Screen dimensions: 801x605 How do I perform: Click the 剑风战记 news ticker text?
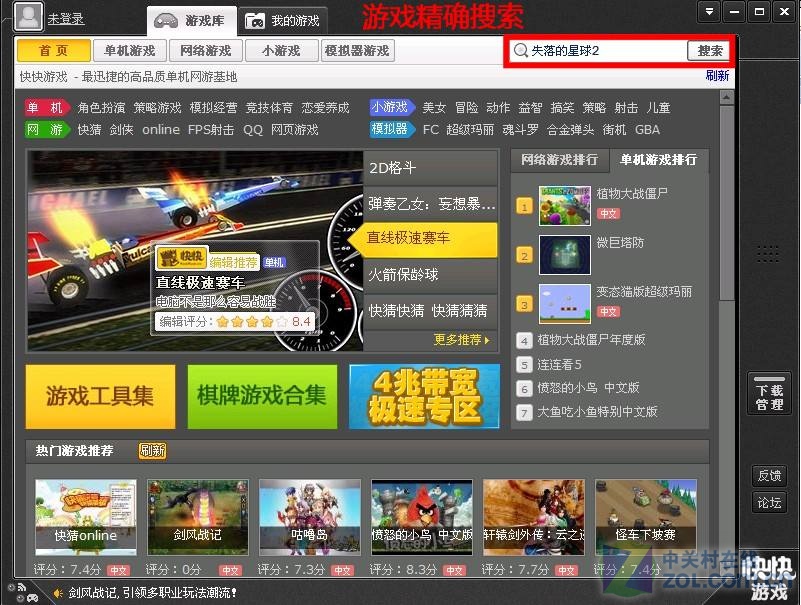[x=153, y=593]
